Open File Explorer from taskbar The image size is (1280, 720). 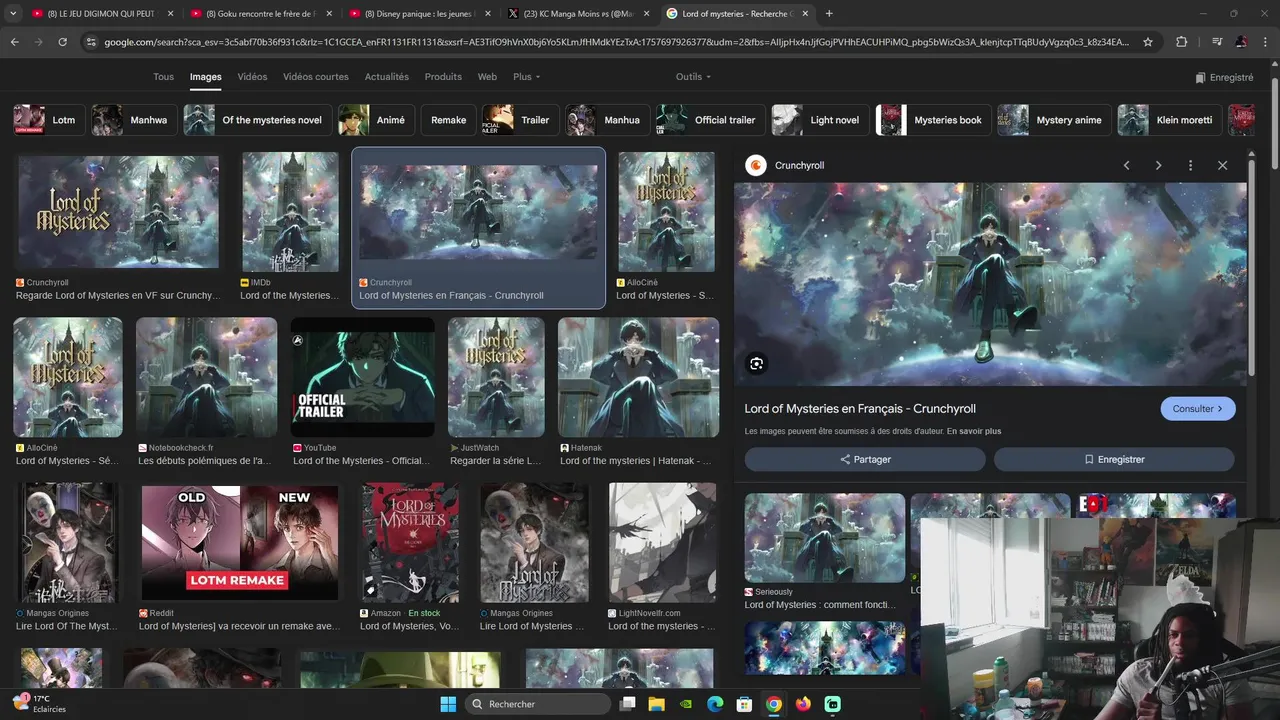(657, 704)
